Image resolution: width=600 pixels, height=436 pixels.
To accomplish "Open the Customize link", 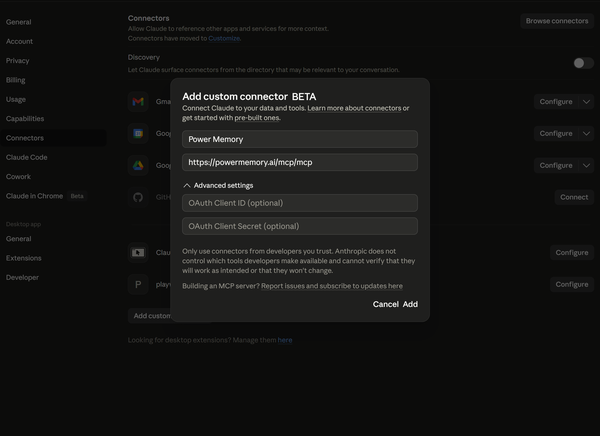I will pyautogui.click(x=224, y=38).
